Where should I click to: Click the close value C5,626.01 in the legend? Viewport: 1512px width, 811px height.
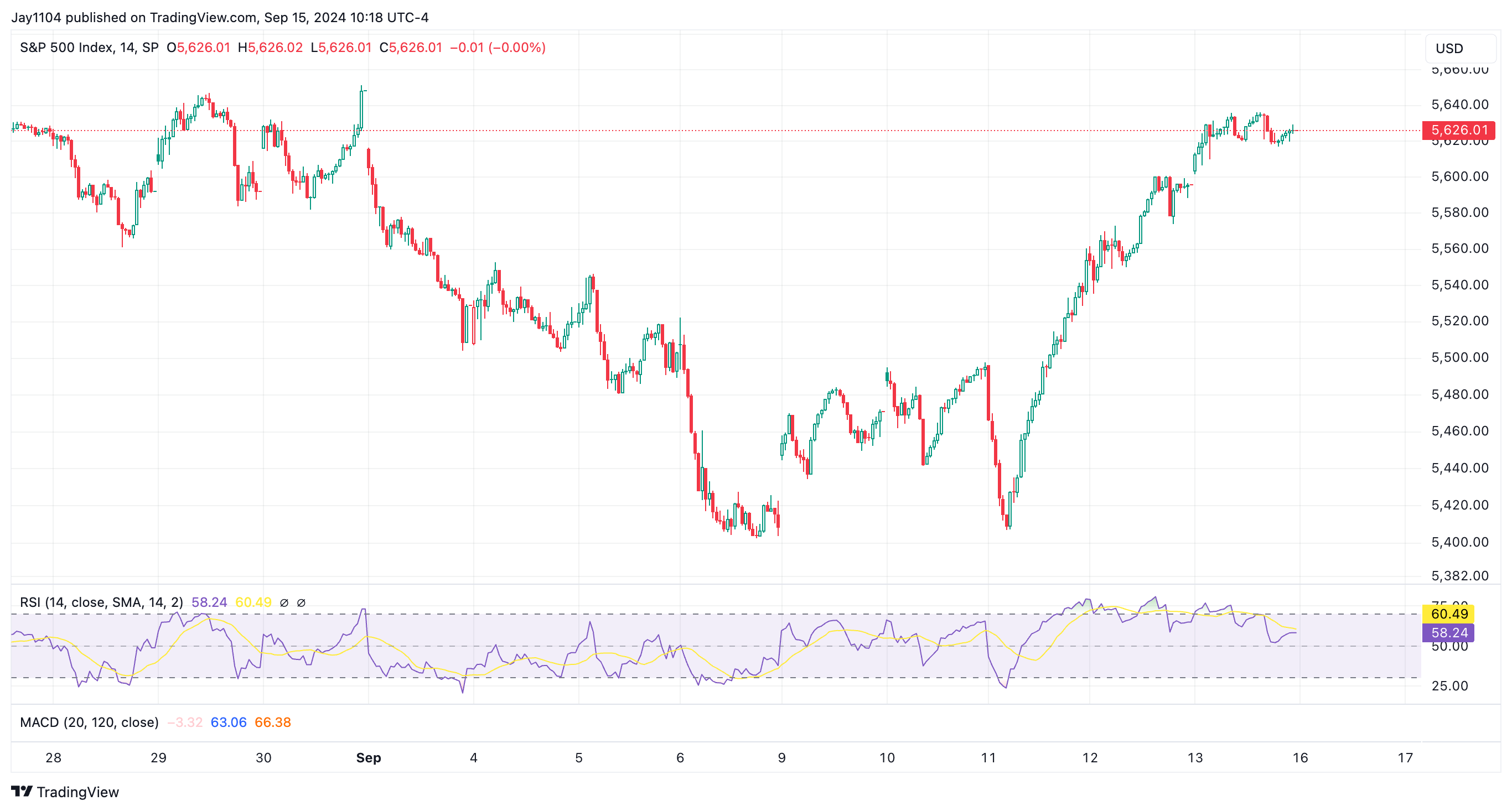411,48
